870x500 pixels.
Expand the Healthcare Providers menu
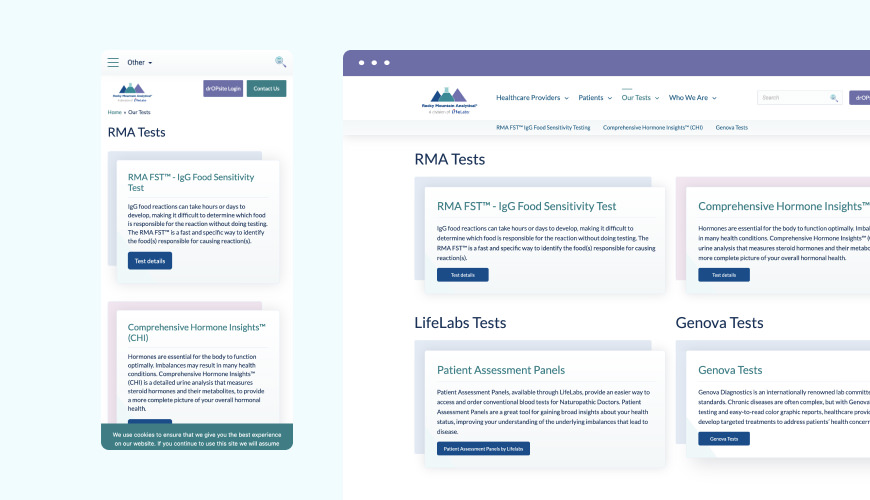tap(532, 98)
